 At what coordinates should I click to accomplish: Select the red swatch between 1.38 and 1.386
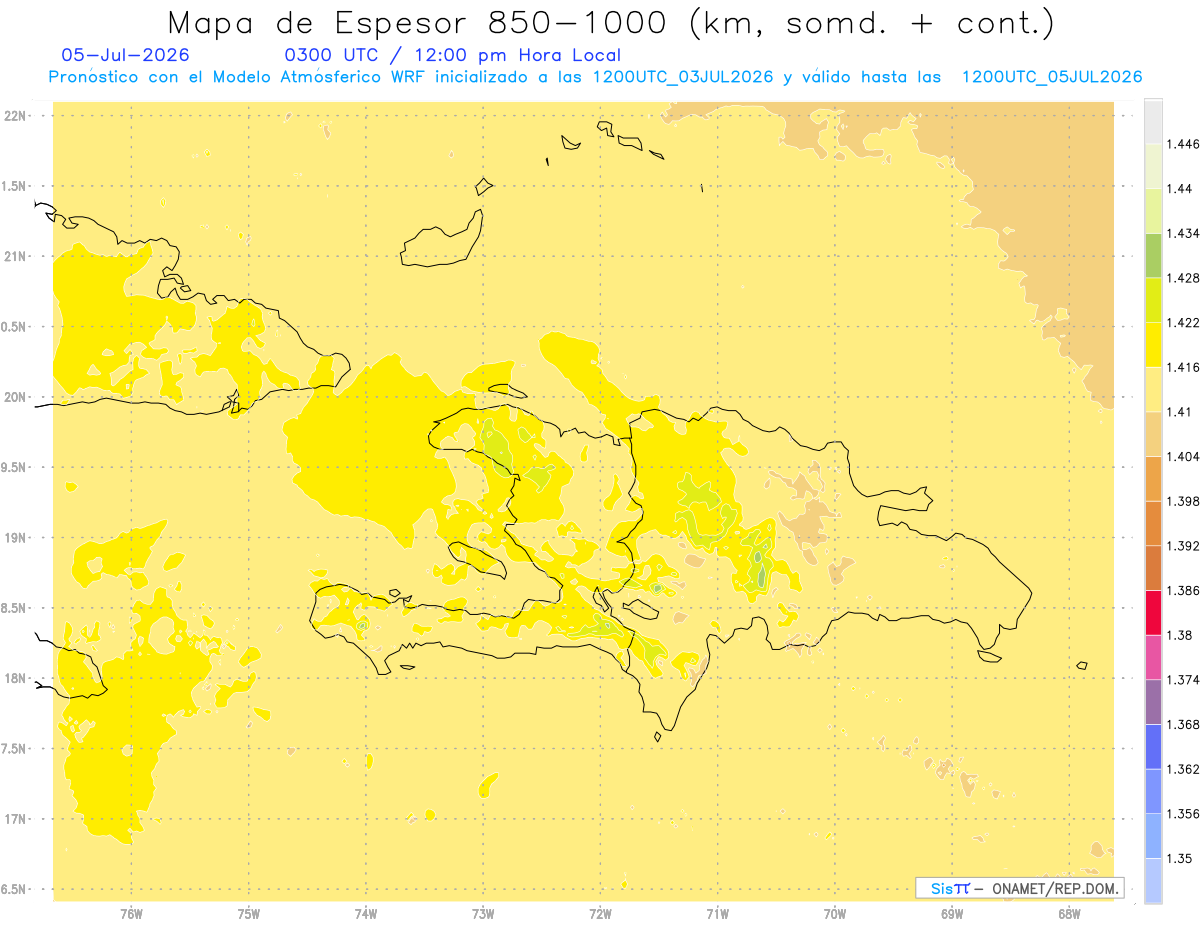[x=1153, y=613]
